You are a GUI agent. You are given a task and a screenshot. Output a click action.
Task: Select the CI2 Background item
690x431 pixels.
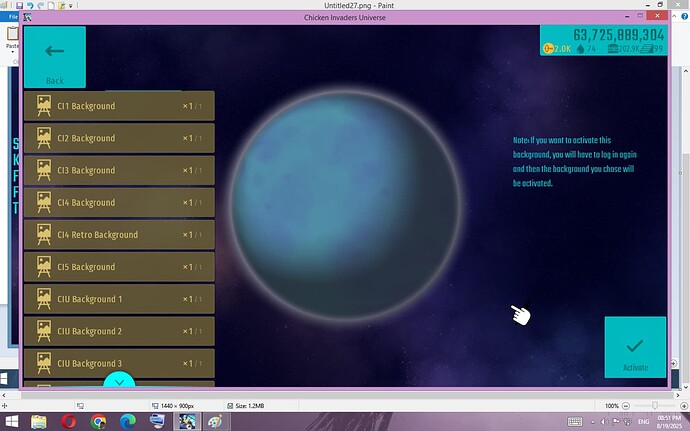click(x=119, y=138)
